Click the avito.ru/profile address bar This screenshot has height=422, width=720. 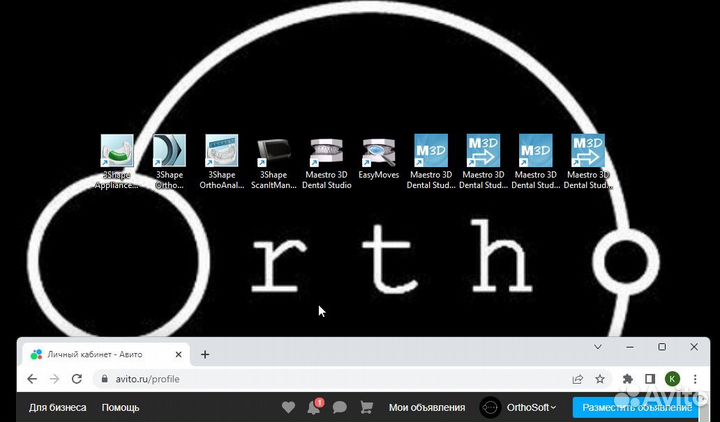300,379
